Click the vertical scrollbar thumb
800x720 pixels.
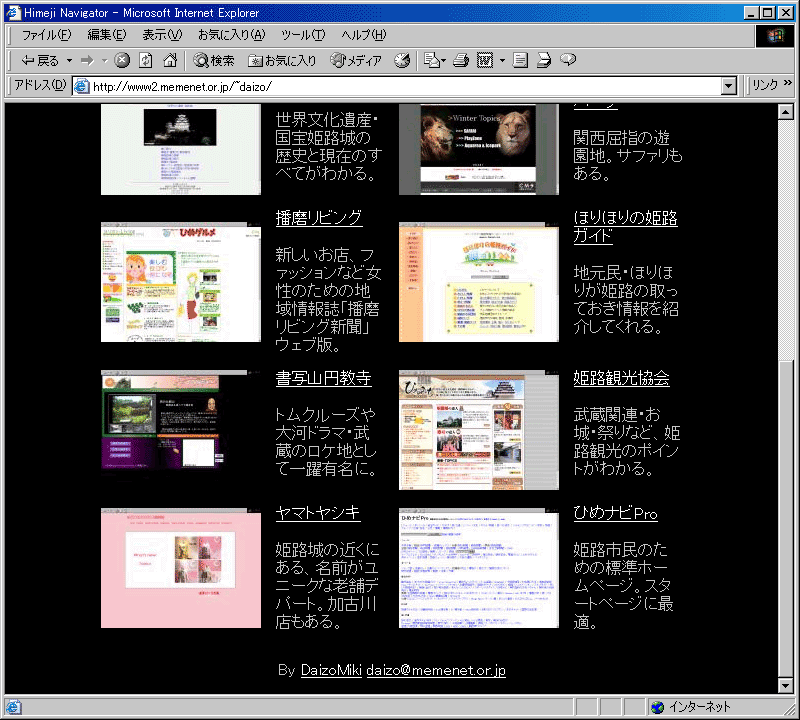pos(786,517)
